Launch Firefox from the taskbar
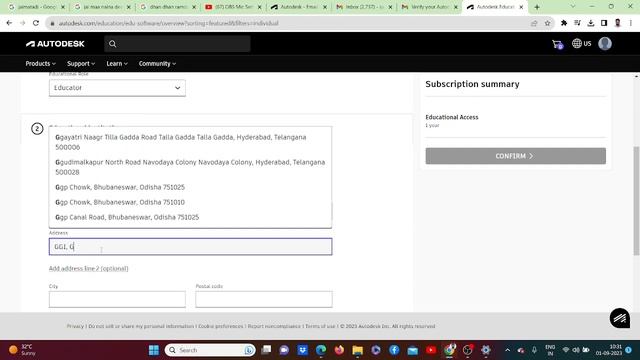 pos(339,350)
